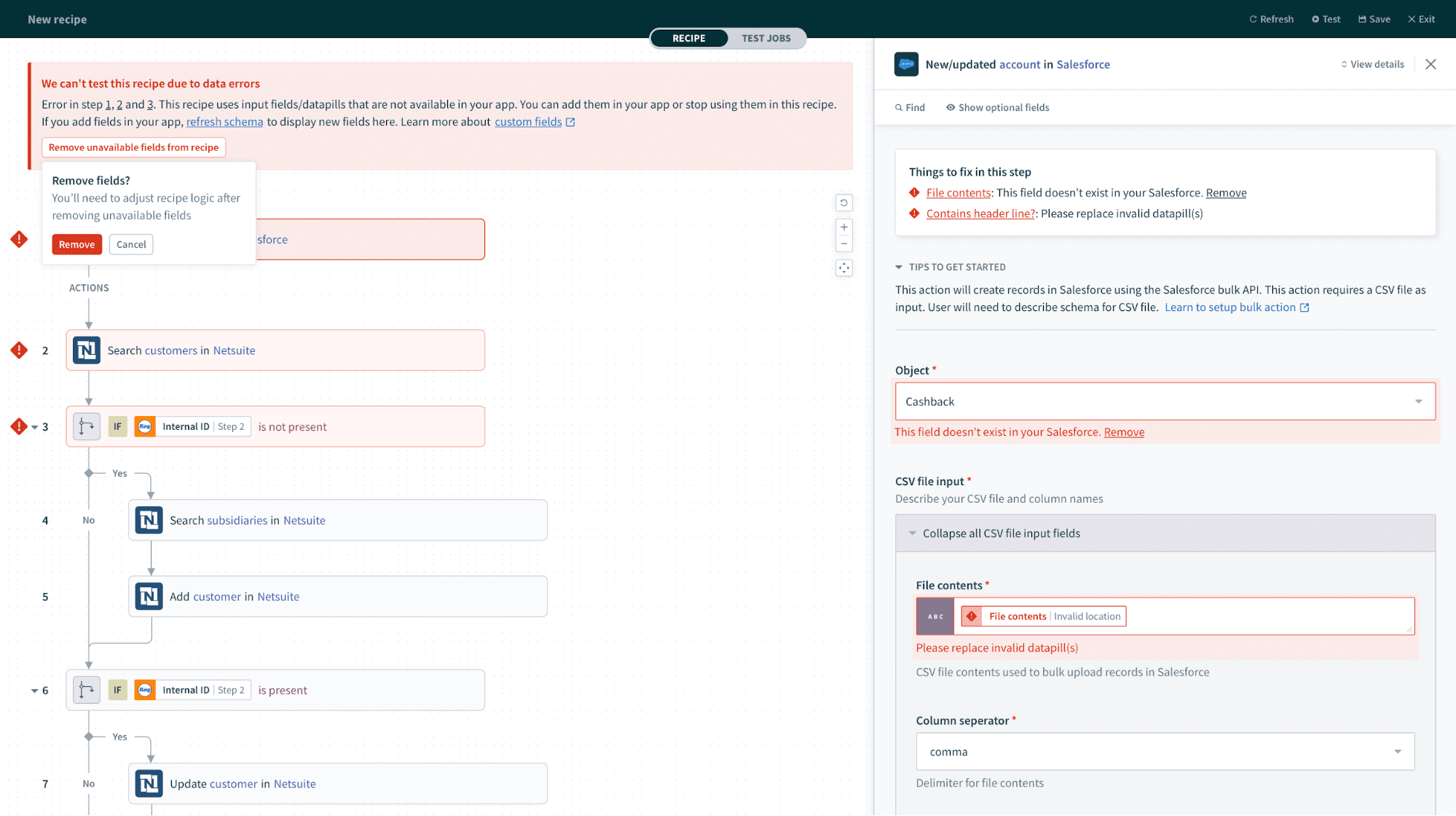Click the File contents input field
This screenshot has height=816, width=1456.
click(x=1267, y=616)
